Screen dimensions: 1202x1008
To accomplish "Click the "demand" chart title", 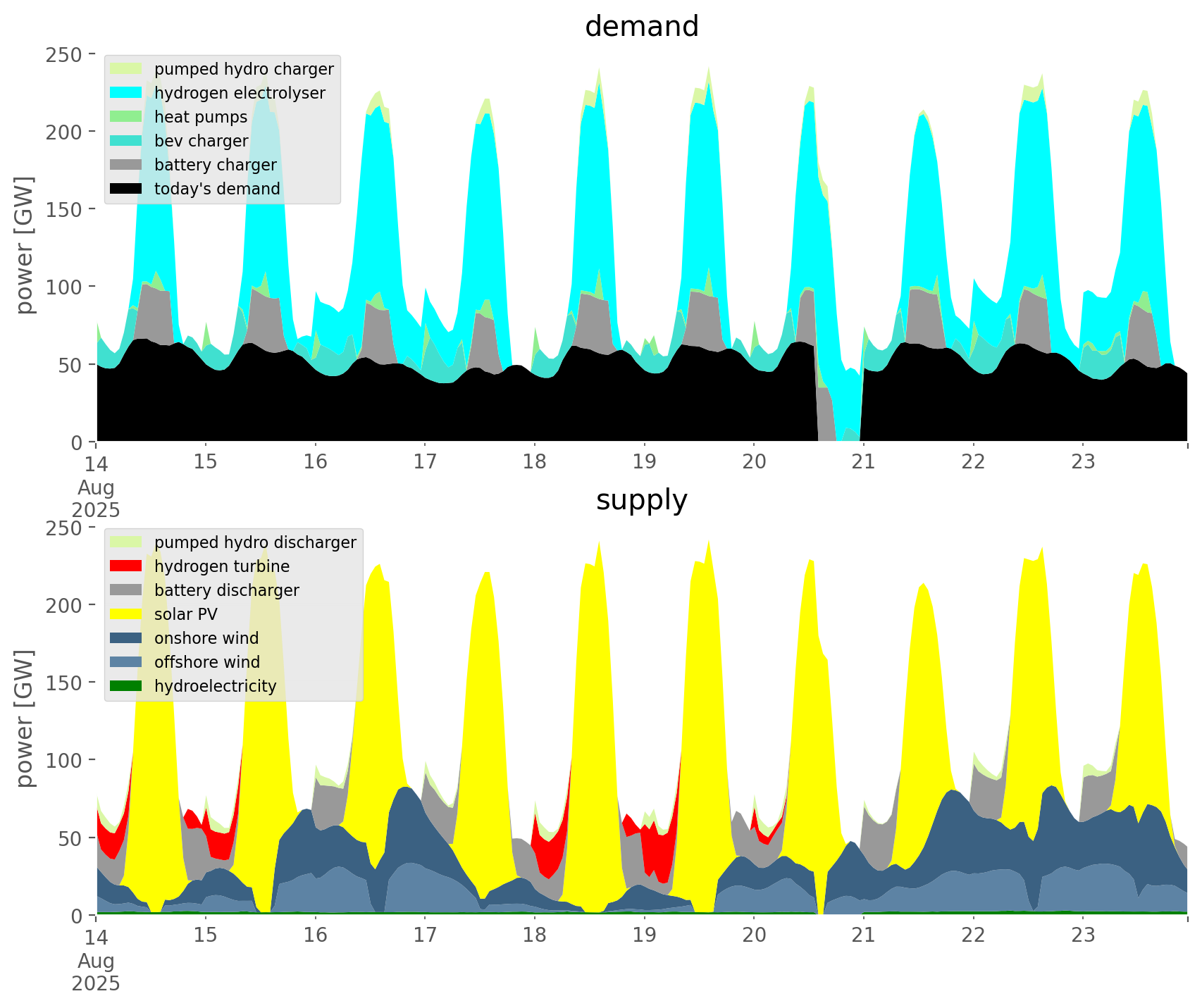I will pyautogui.click(x=641, y=27).
